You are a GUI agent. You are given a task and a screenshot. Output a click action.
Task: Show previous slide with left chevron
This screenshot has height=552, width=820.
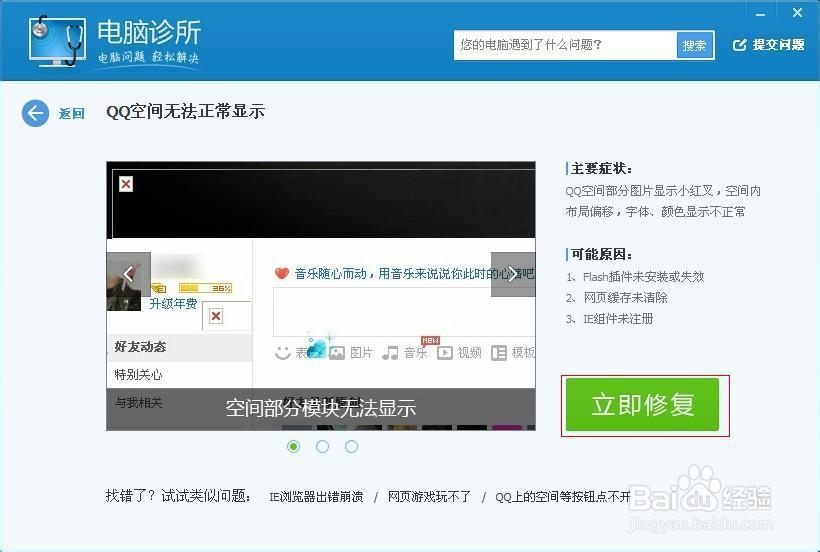coord(129,274)
